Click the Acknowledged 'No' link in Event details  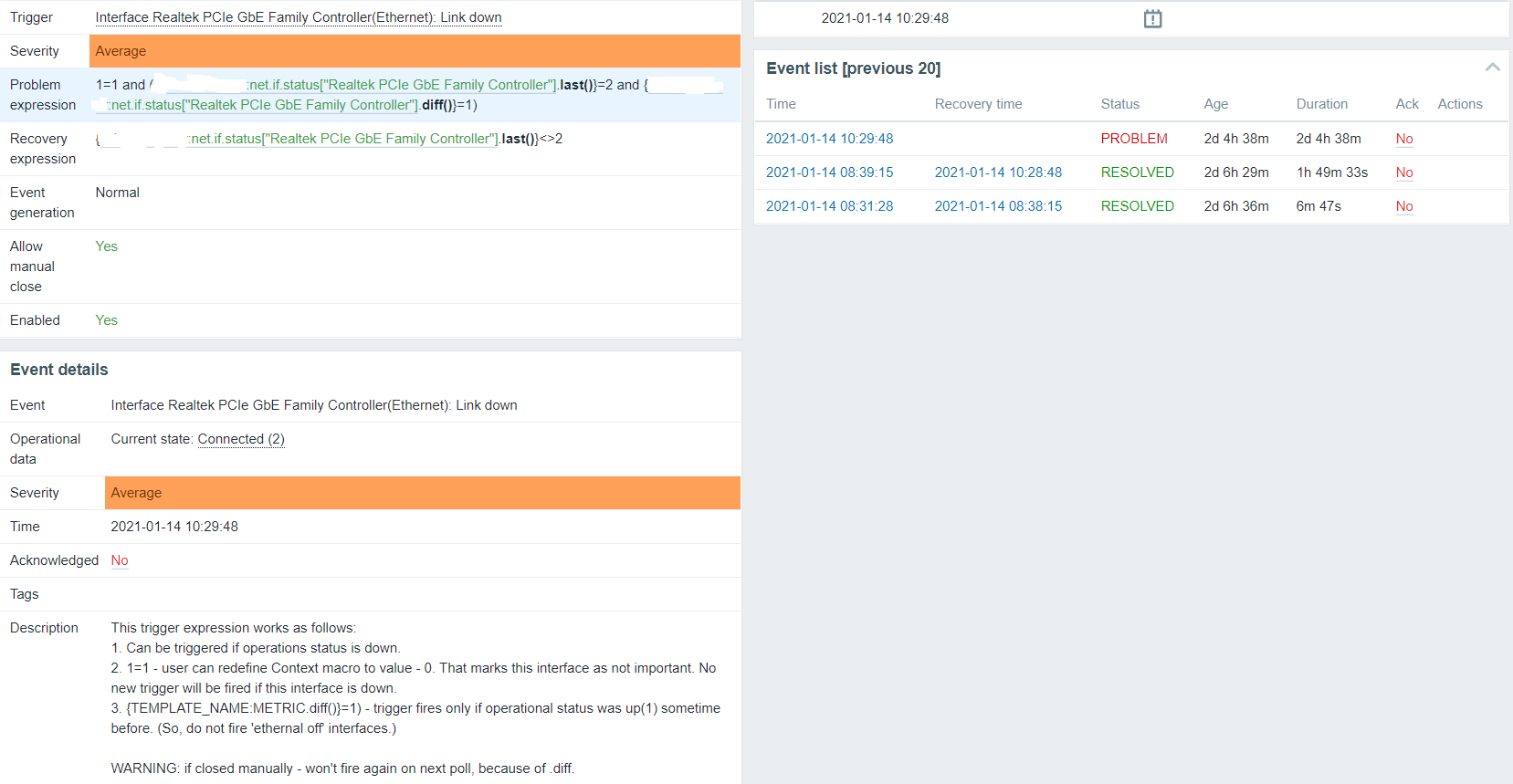pos(120,560)
